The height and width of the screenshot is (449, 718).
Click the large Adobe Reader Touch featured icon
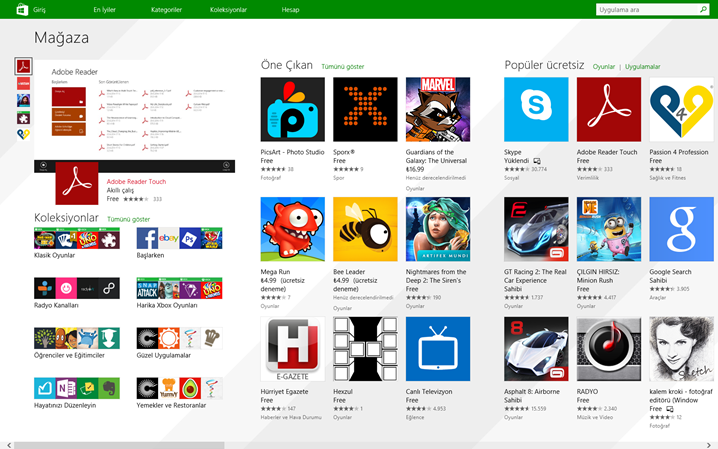click(x=77, y=183)
